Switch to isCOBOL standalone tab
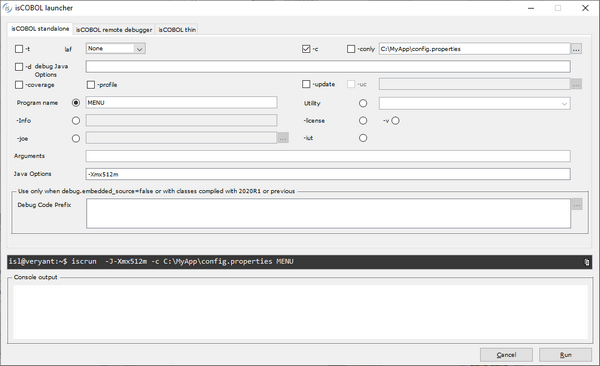Viewport: 600px width, 366px height. 40,29
